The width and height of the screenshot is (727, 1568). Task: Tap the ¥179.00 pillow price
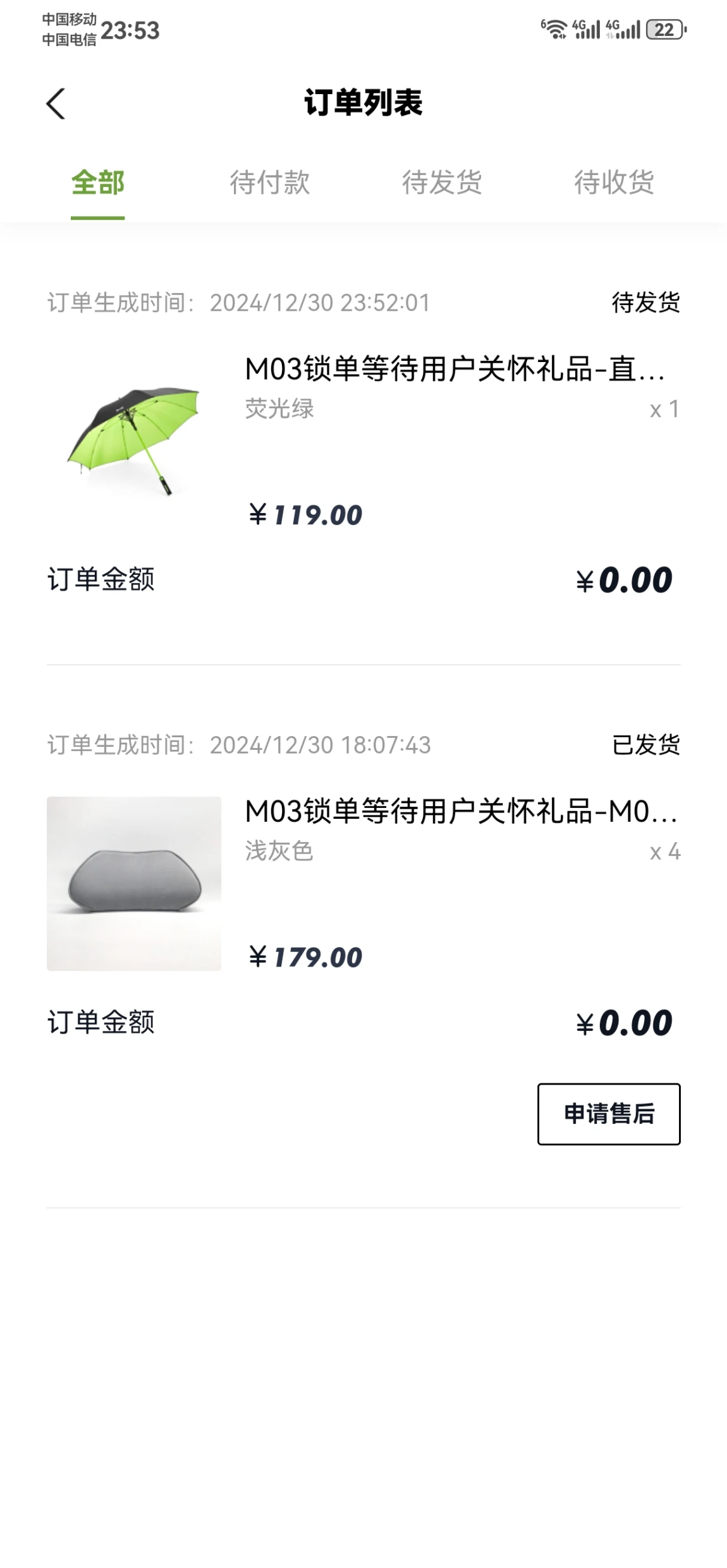pyautogui.click(x=305, y=957)
